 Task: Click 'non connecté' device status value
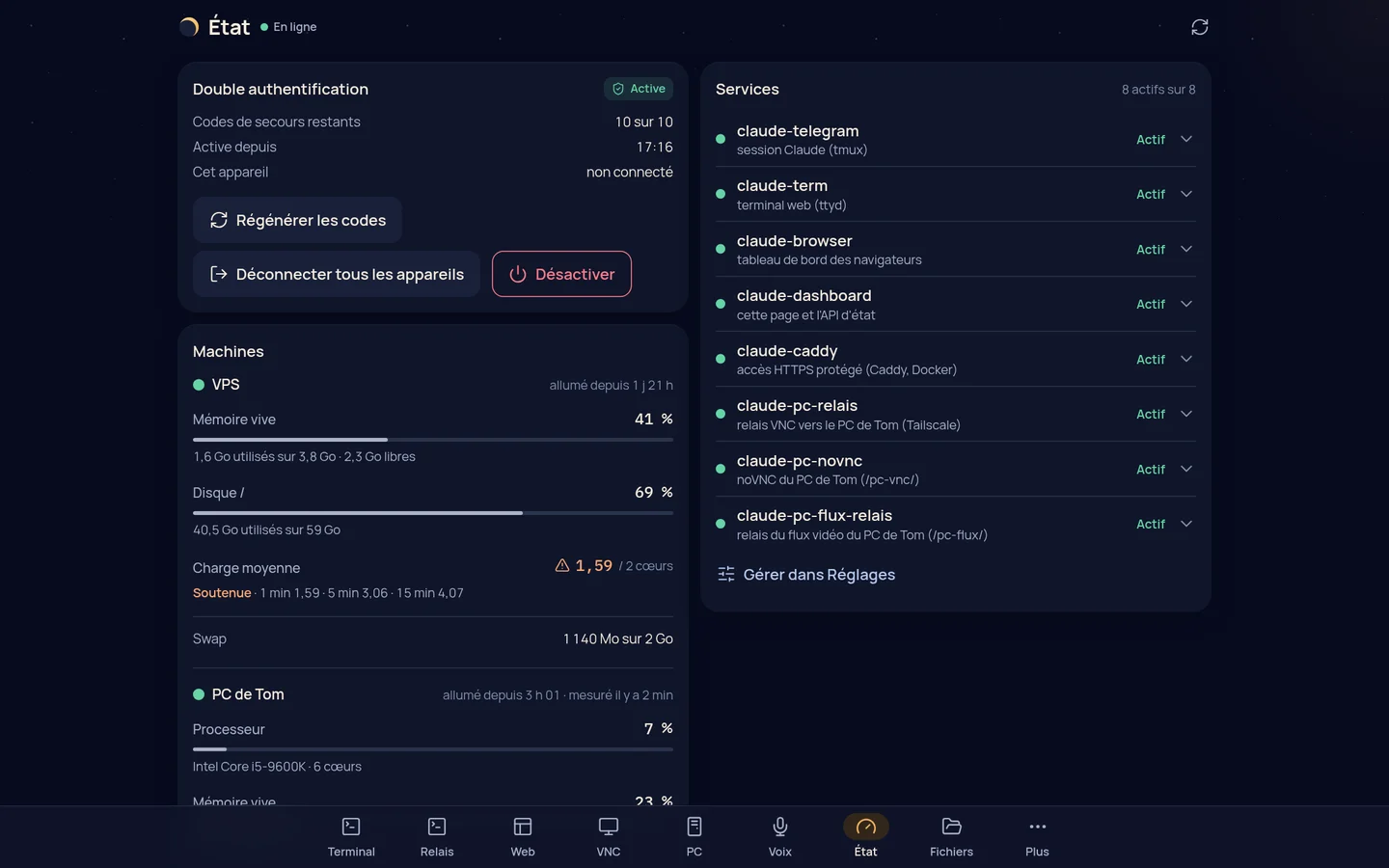630,172
